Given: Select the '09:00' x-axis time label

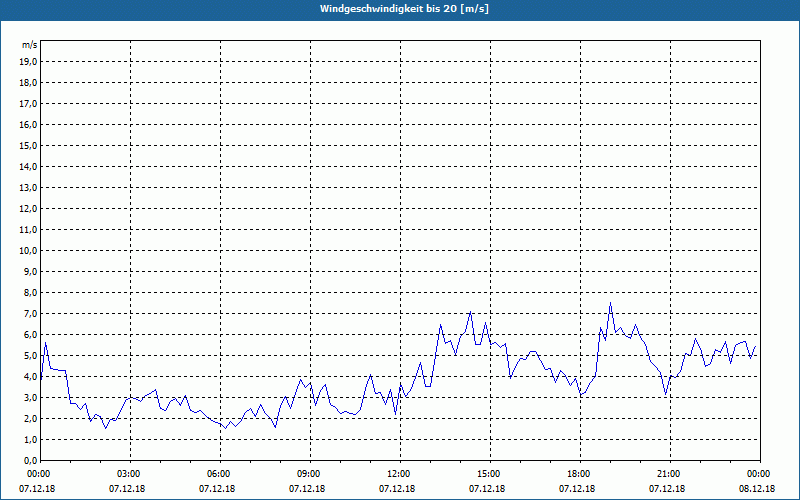Looking at the screenshot, I should tap(310, 474).
